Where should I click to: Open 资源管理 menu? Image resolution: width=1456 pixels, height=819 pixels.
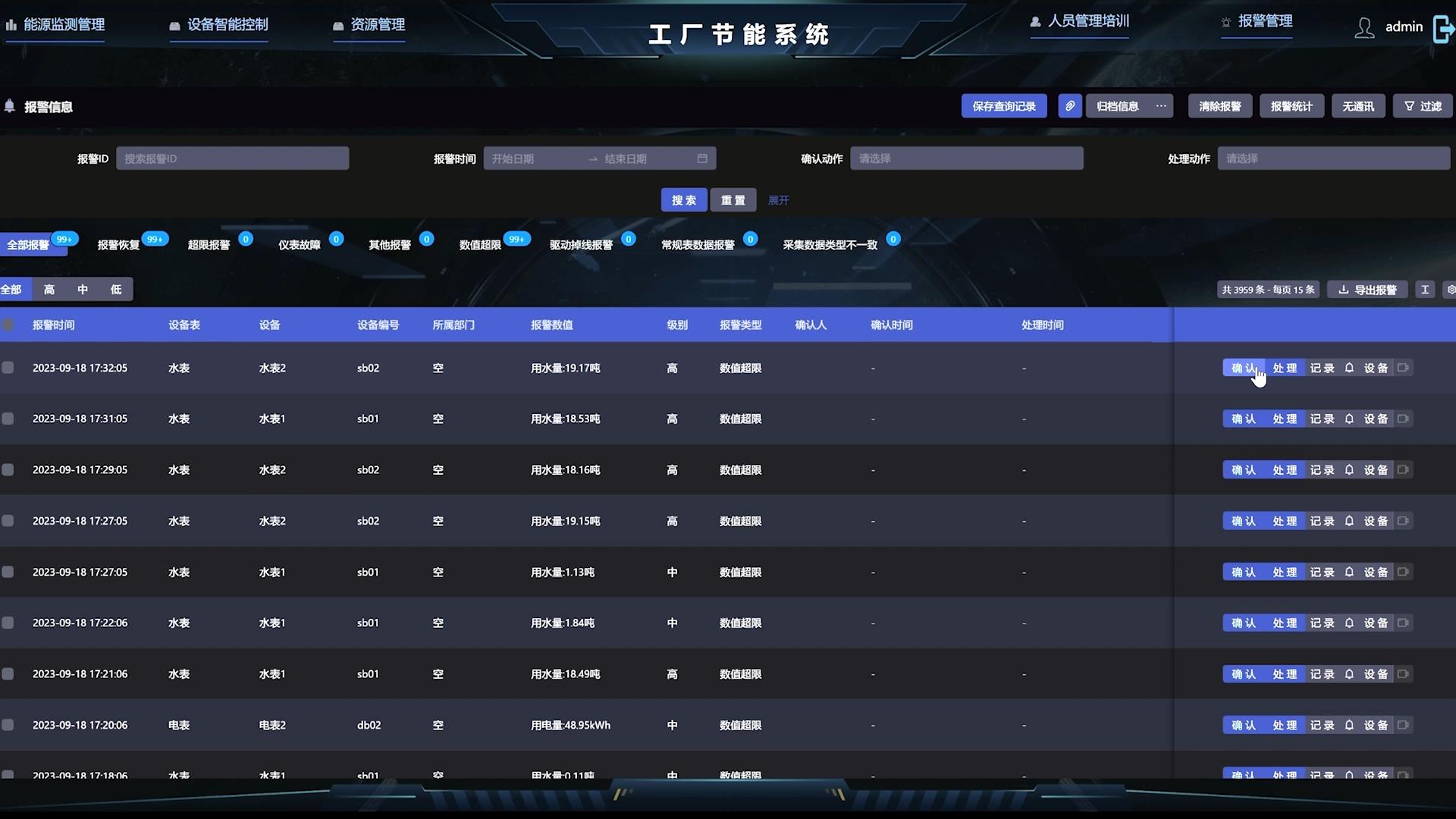pyautogui.click(x=369, y=24)
